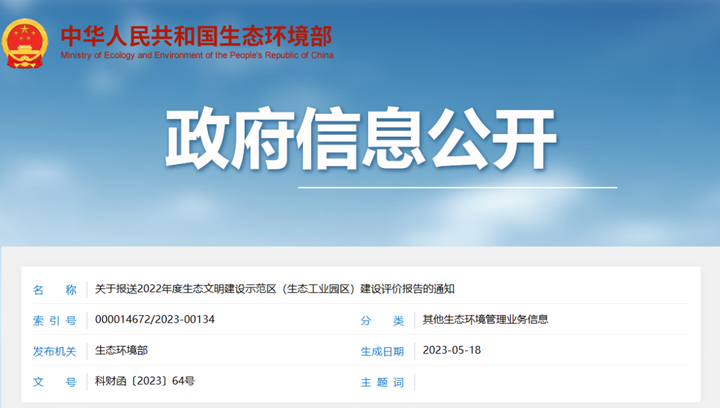The width and height of the screenshot is (720, 408).
Task: Open the 中华人民共和国生态环境部 site title
Action: click(197, 36)
